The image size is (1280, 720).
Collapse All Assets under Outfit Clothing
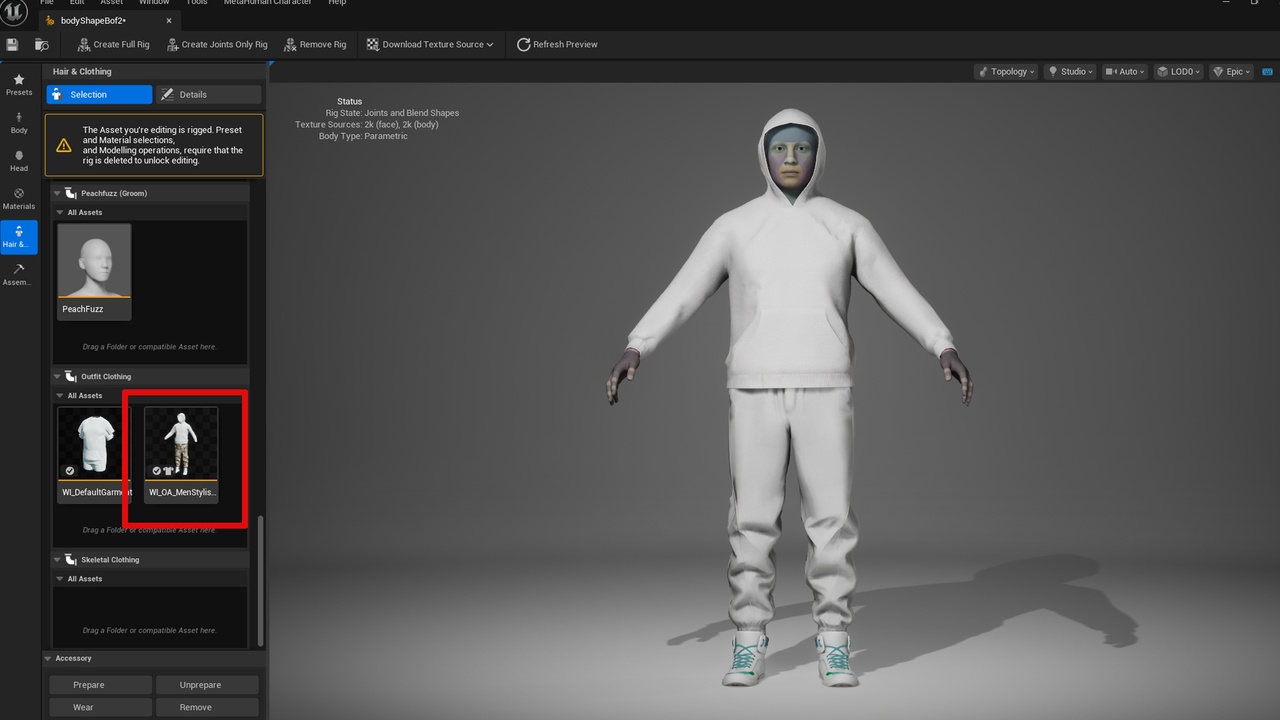point(60,395)
